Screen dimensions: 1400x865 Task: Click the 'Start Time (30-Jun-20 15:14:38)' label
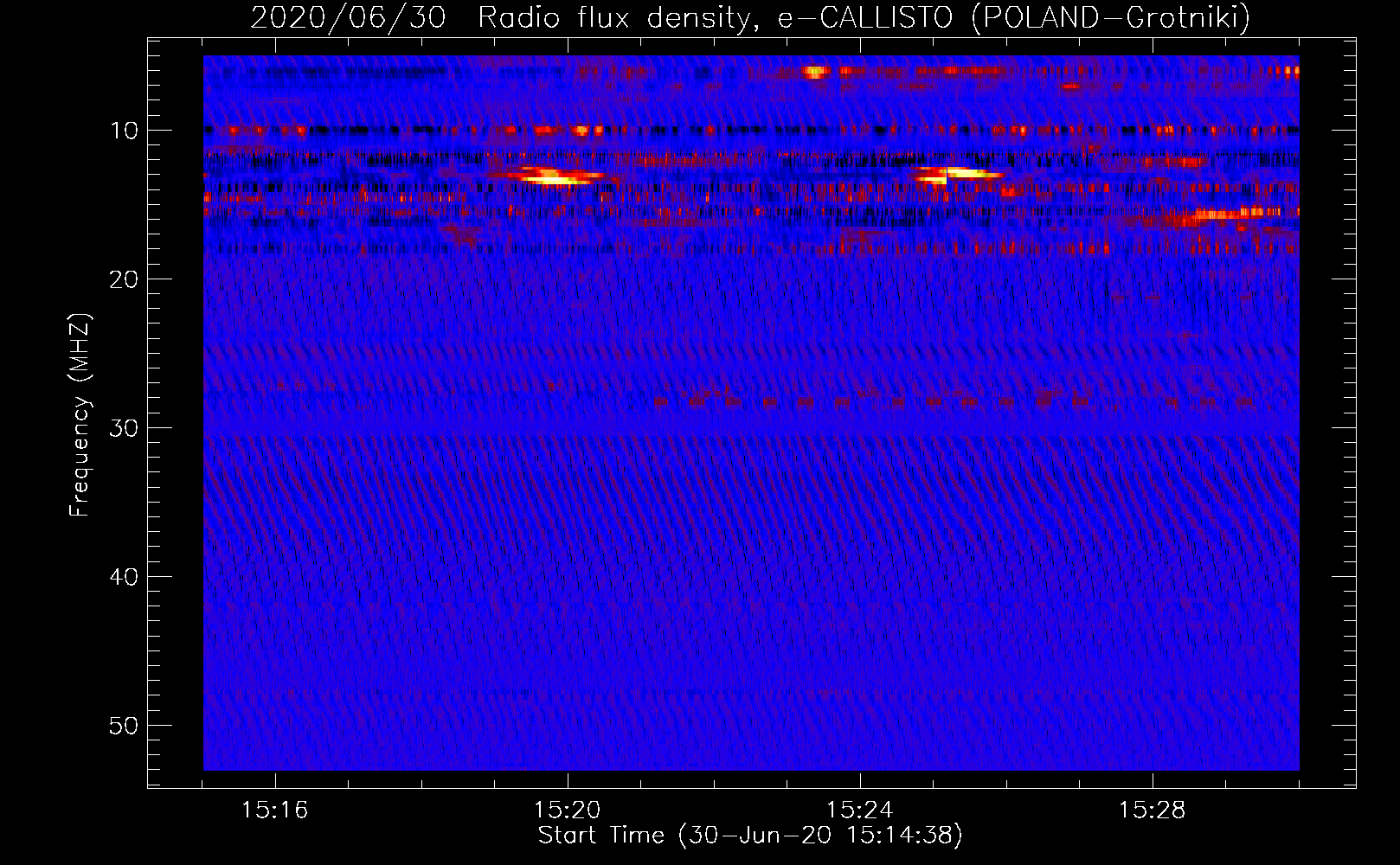[x=750, y=836]
